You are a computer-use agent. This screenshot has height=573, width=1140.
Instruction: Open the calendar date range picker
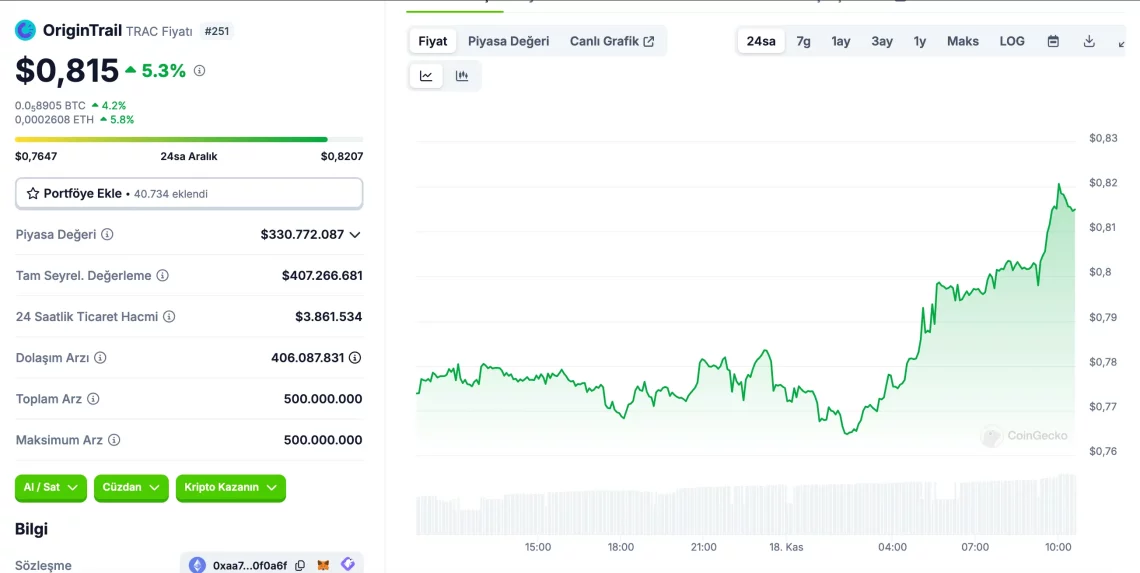[1053, 41]
